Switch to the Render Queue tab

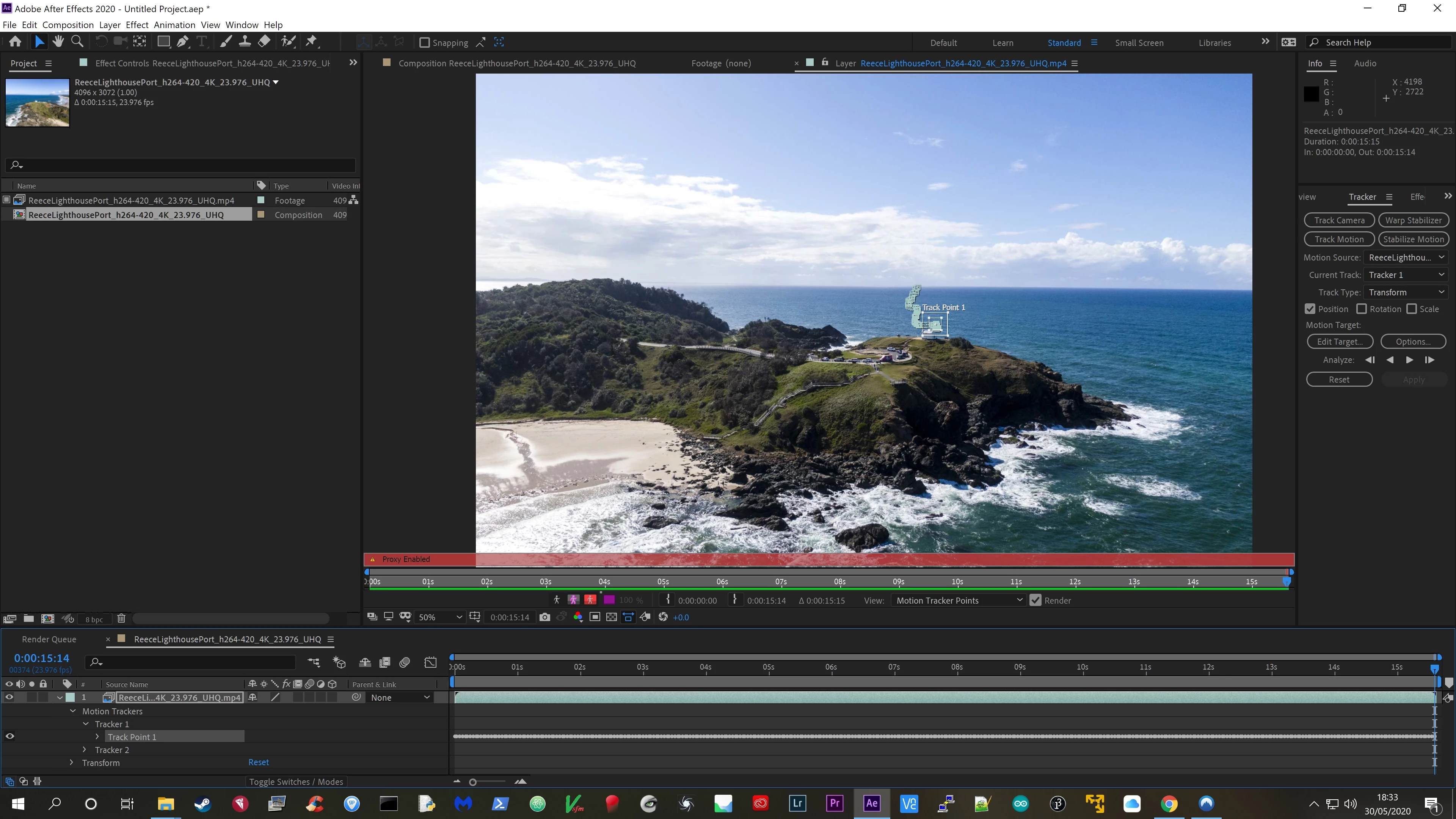tap(49, 639)
